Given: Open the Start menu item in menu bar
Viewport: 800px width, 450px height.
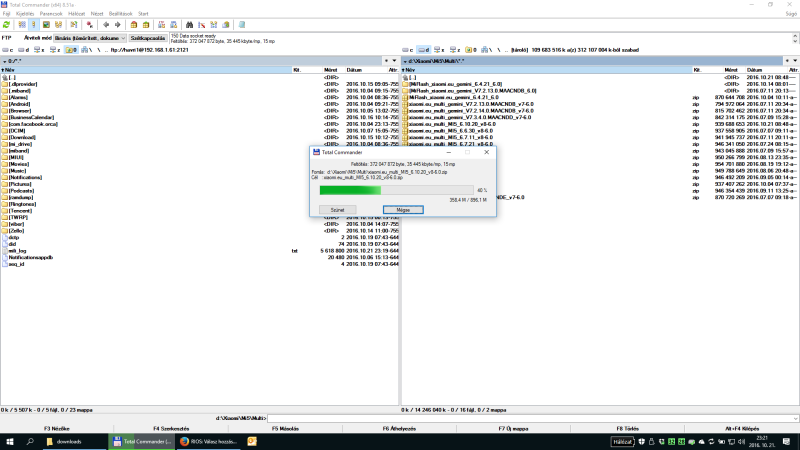Looking at the screenshot, I should (143, 14).
